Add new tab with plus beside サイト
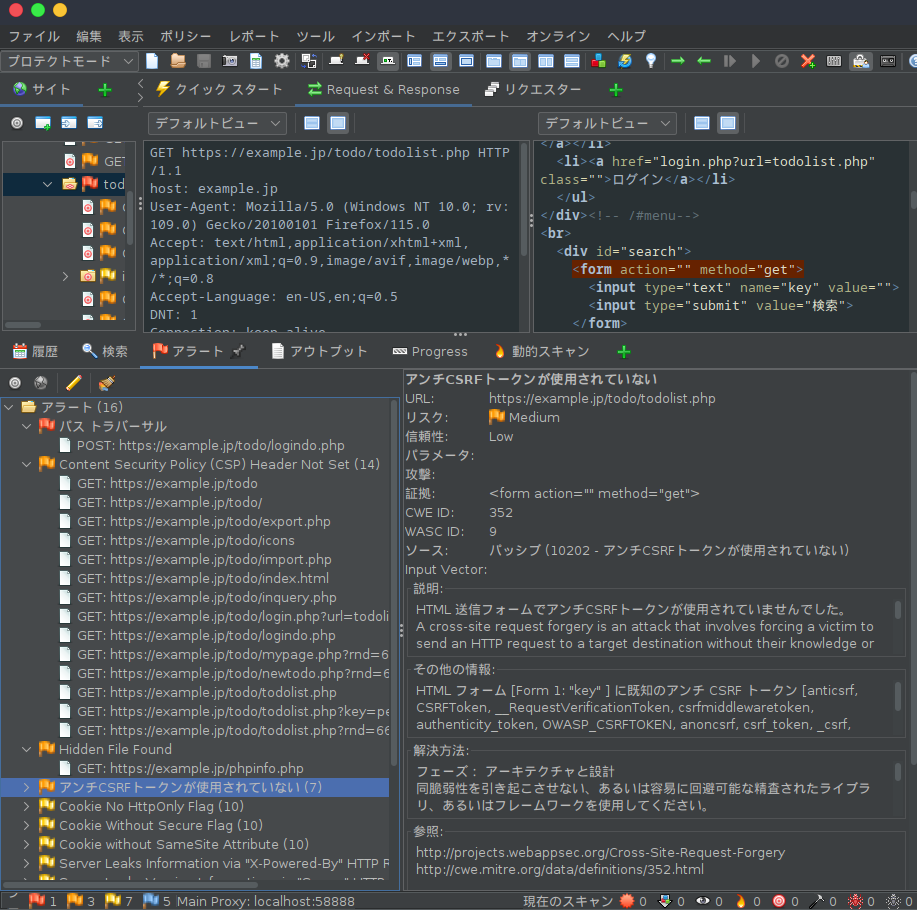917x910 pixels. tap(105, 90)
